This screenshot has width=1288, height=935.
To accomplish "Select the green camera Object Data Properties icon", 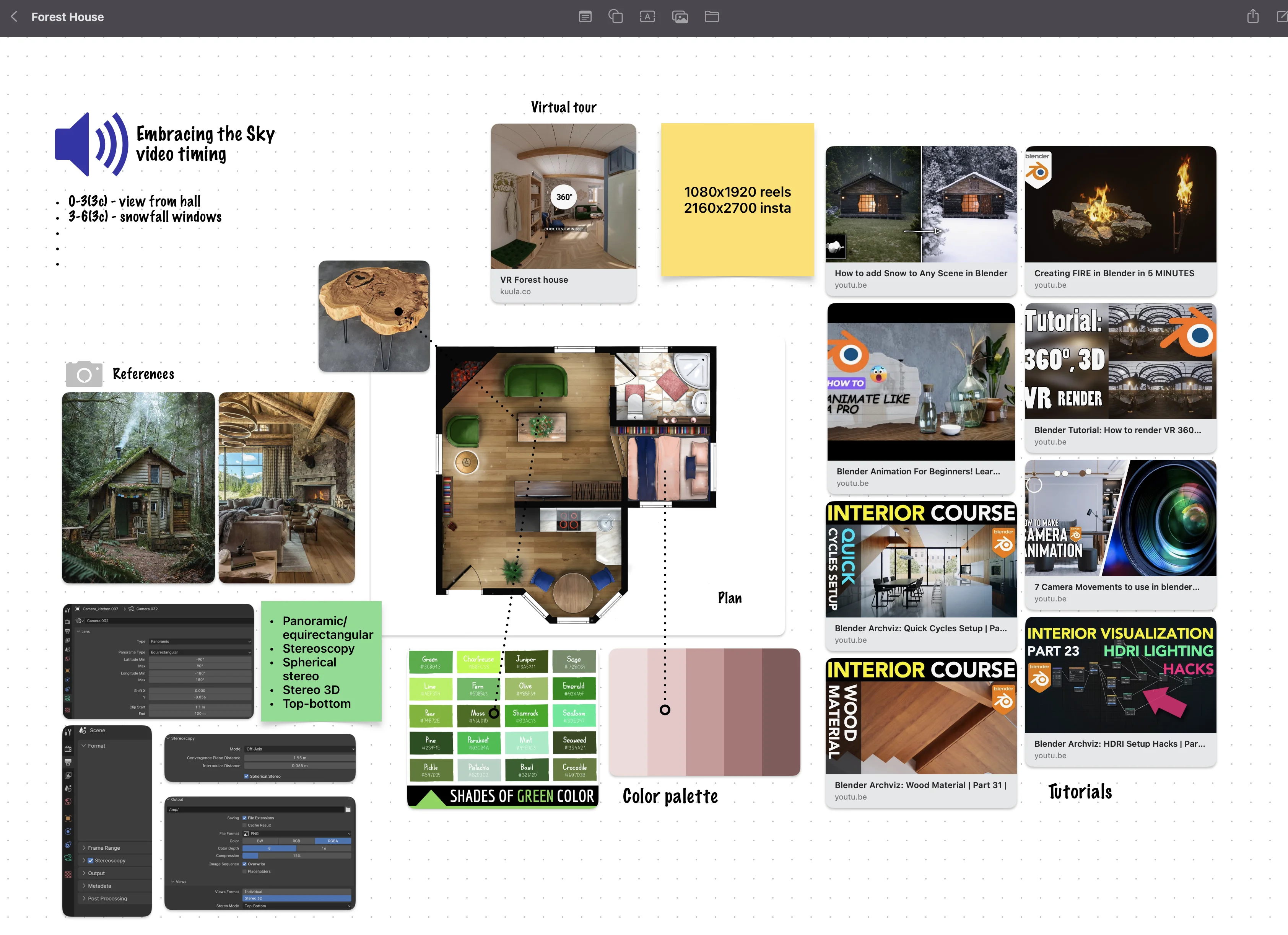I will click(68, 857).
